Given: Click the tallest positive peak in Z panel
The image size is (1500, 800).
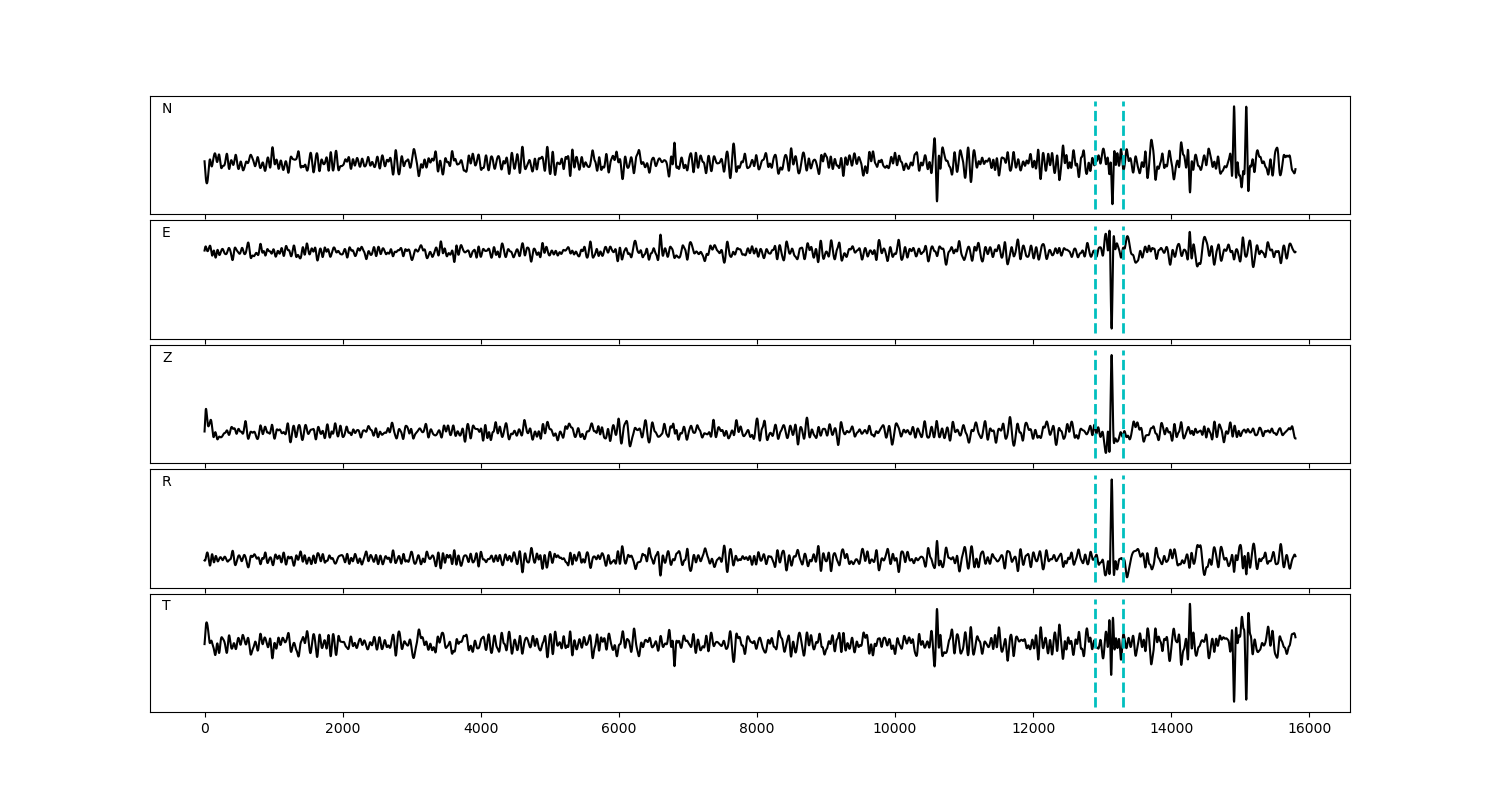Looking at the screenshot, I should [1111, 357].
